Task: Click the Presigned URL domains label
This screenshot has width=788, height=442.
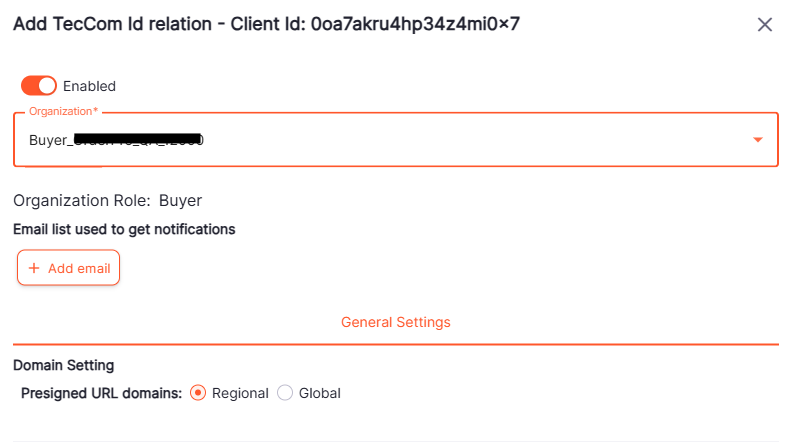Action: (x=101, y=393)
